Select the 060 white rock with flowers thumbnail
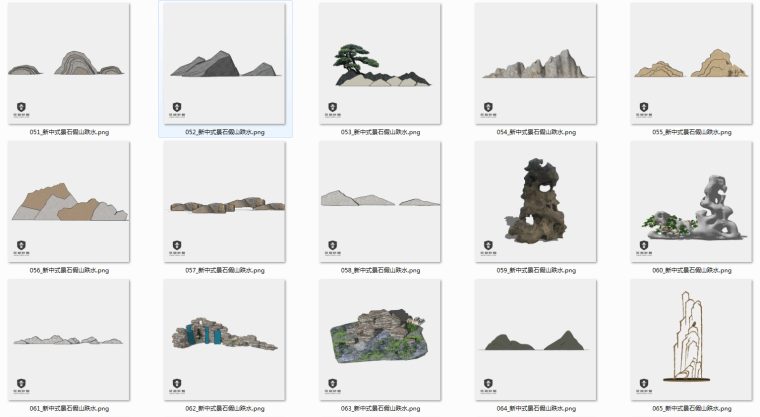 (691, 202)
